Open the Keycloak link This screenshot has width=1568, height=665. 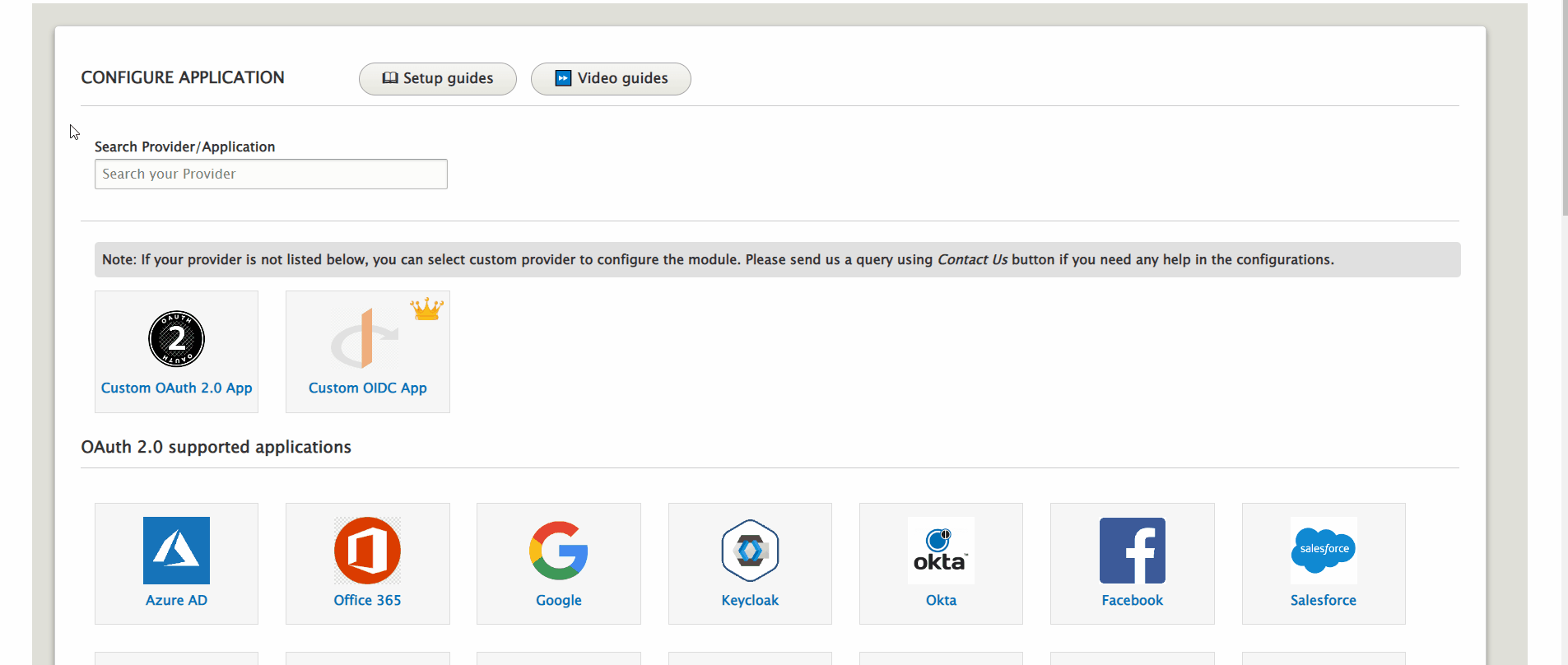(x=750, y=600)
